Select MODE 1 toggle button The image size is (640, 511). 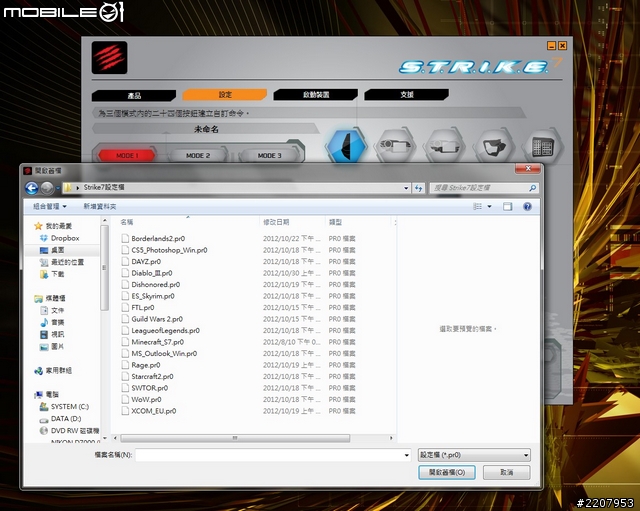(127, 156)
